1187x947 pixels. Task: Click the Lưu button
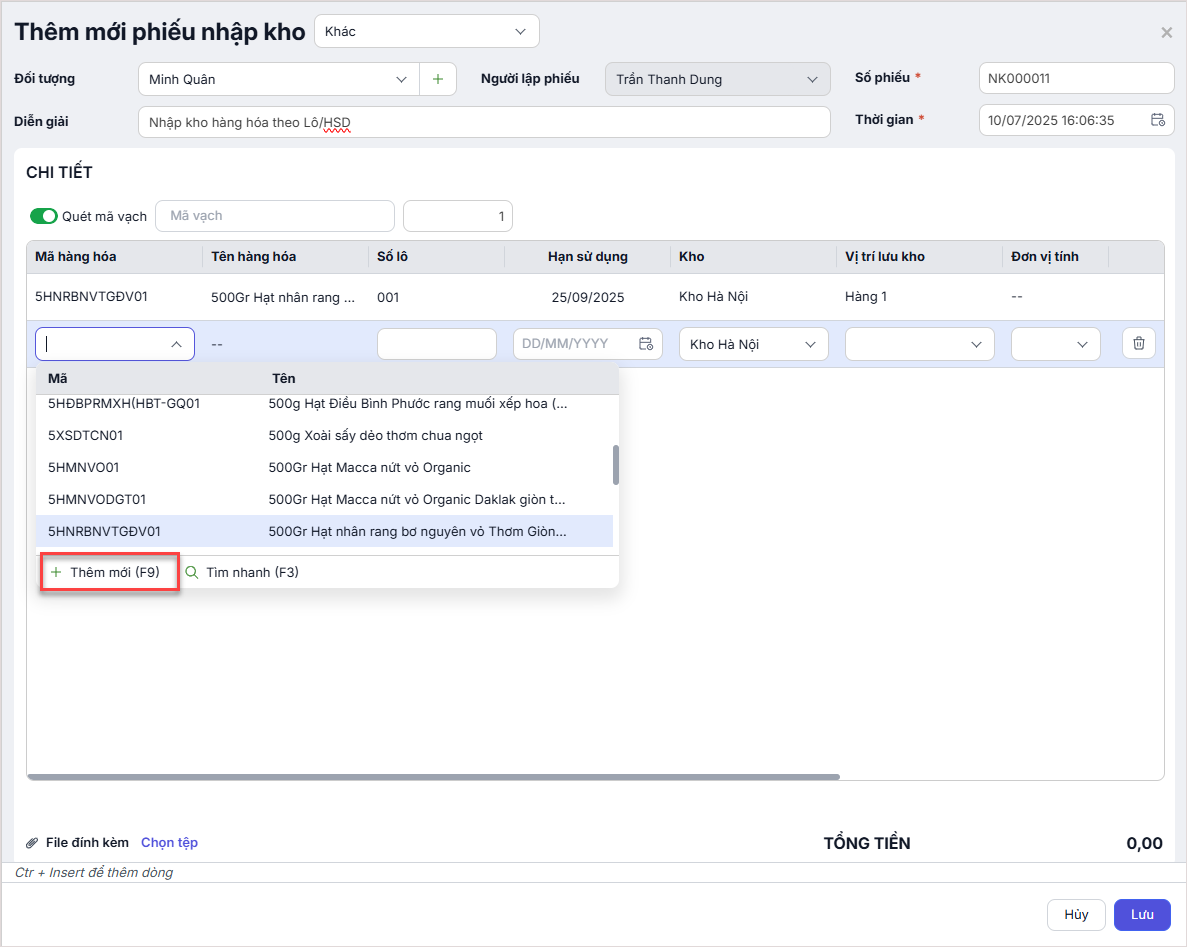(1142, 914)
